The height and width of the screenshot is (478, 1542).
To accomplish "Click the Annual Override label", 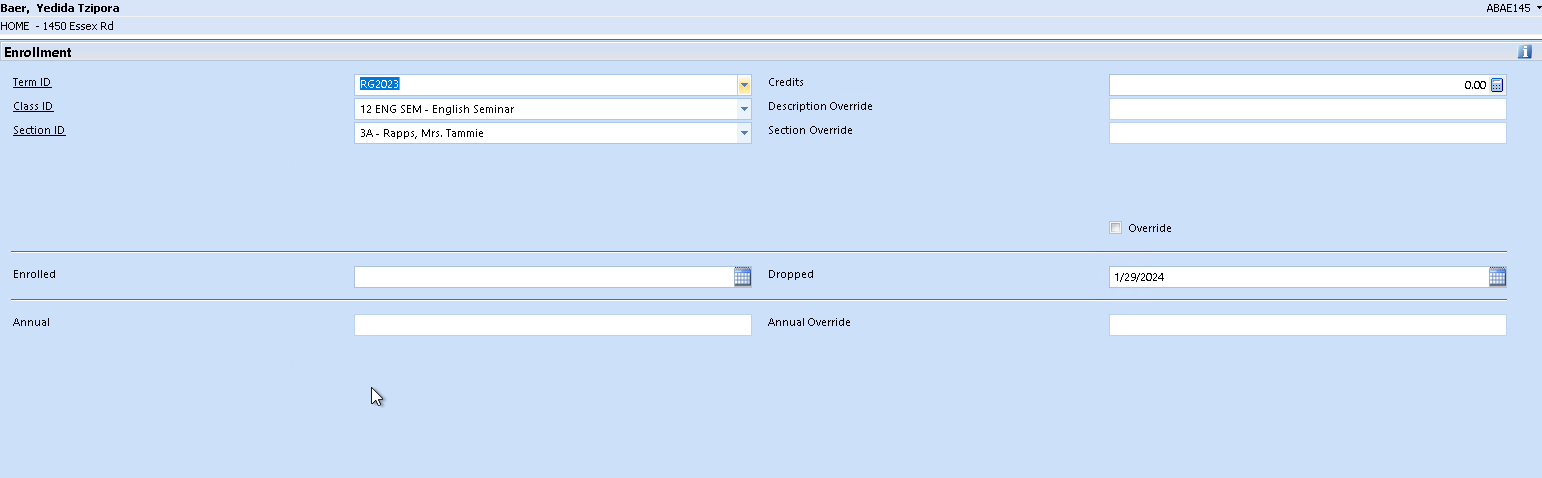I will (x=809, y=322).
